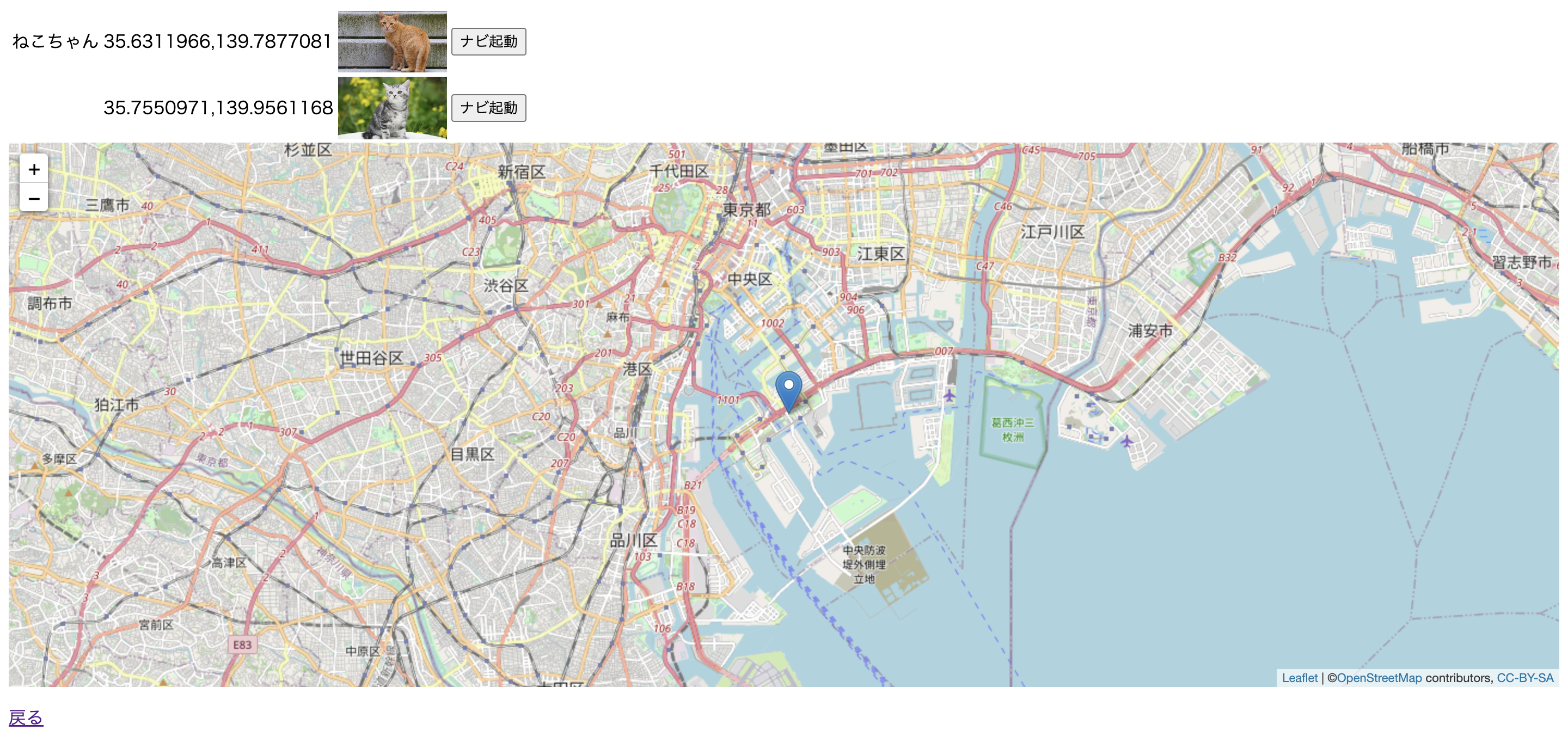The width and height of the screenshot is (1568, 749).
Task: Click the E83 highway shield
Action: pos(242,644)
